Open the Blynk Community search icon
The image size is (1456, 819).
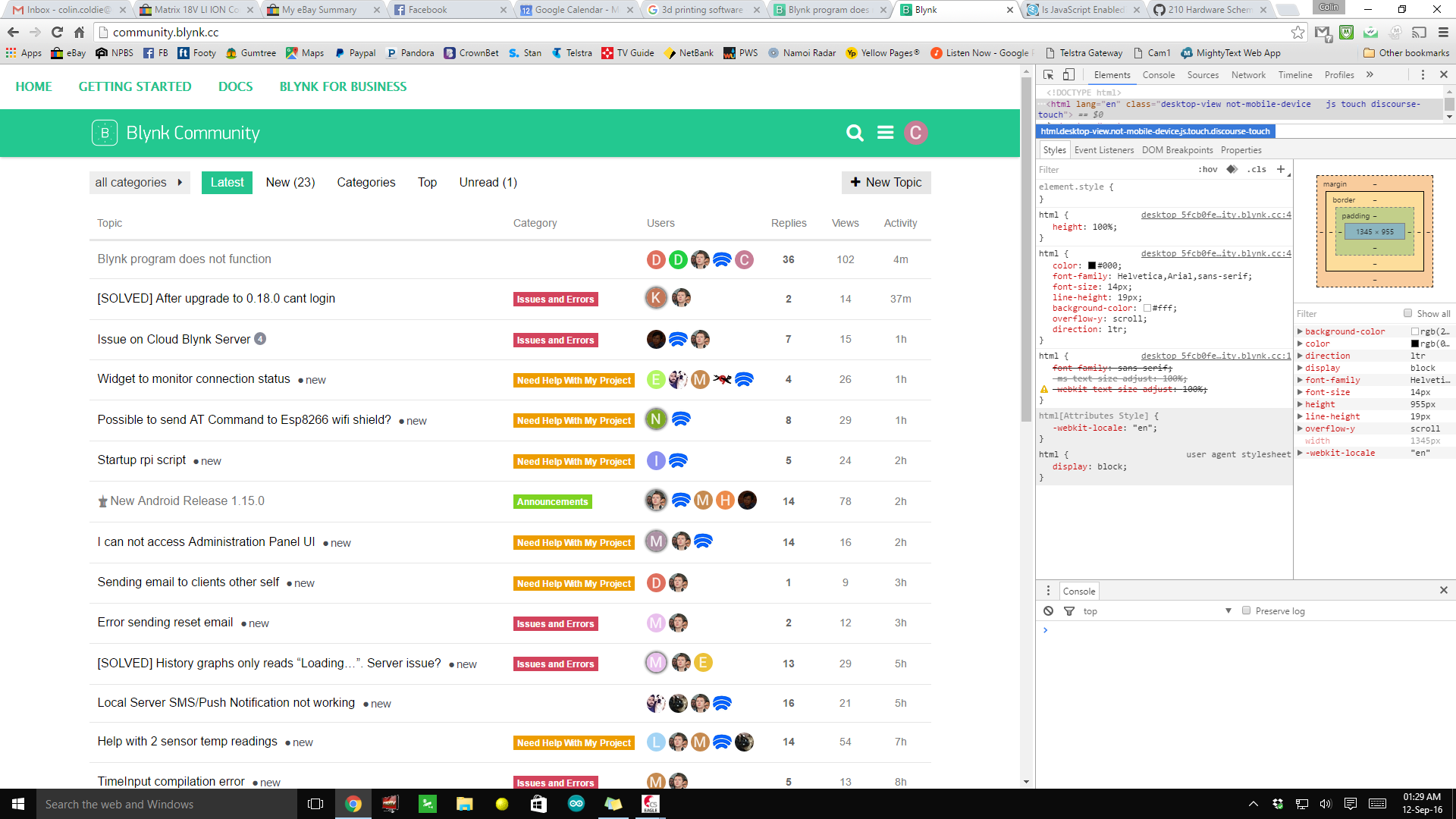click(855, 133)
